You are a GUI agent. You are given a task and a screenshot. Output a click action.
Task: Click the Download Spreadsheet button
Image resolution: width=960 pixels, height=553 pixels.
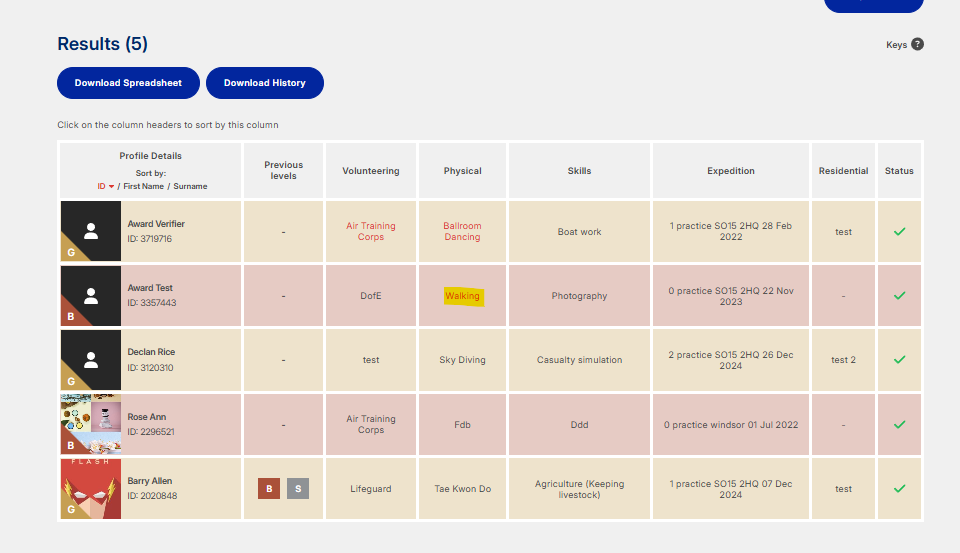128,83
